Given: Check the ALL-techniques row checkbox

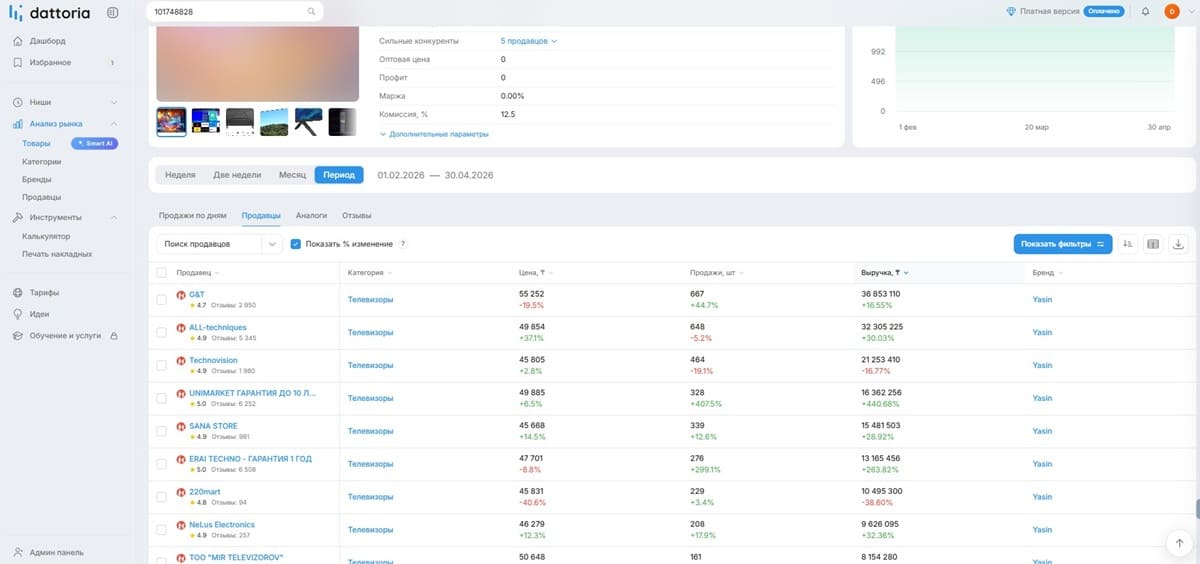Looking at the screenshot, I should pyautogui.click(x=162, y=332).
